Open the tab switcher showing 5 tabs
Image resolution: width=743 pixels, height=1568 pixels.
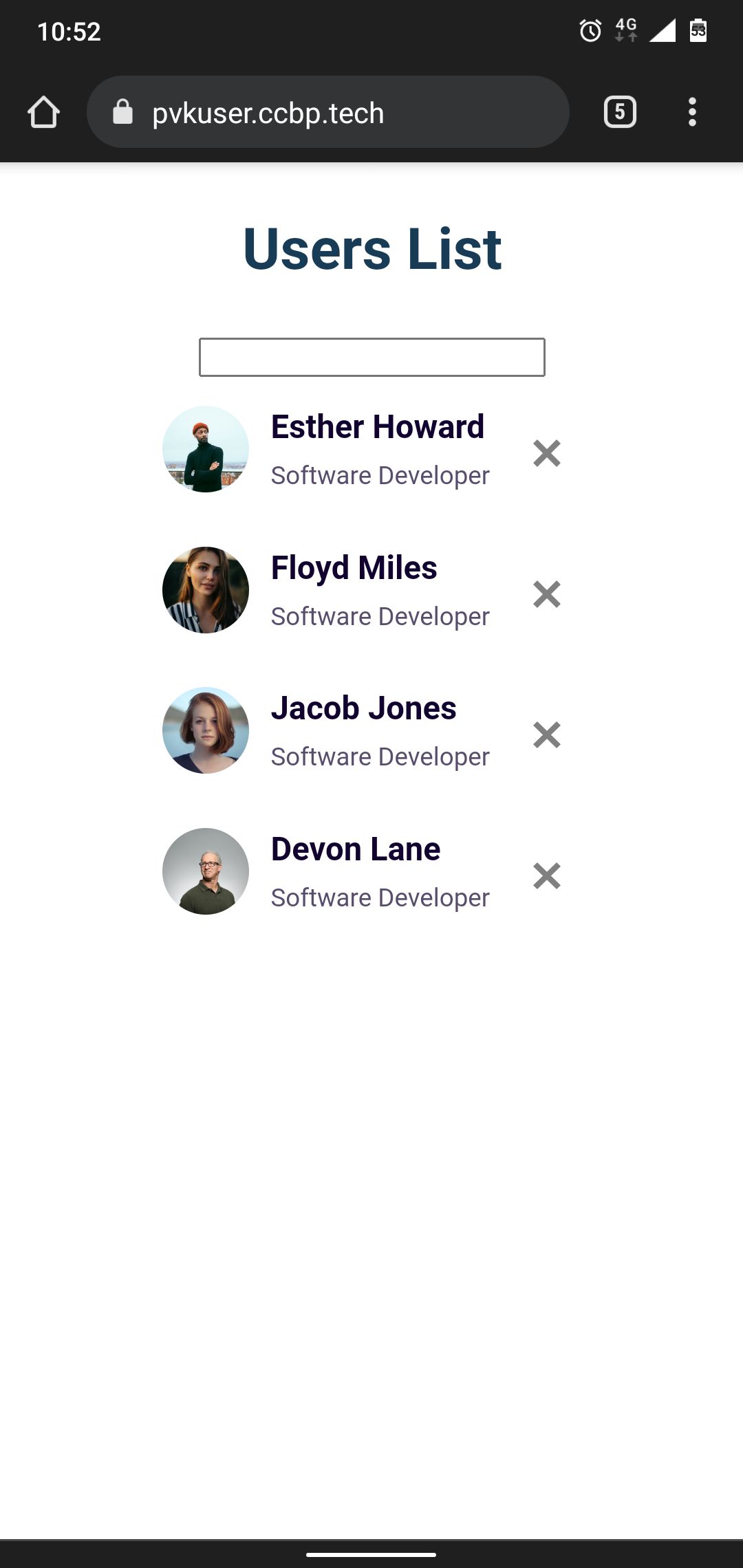620,112
